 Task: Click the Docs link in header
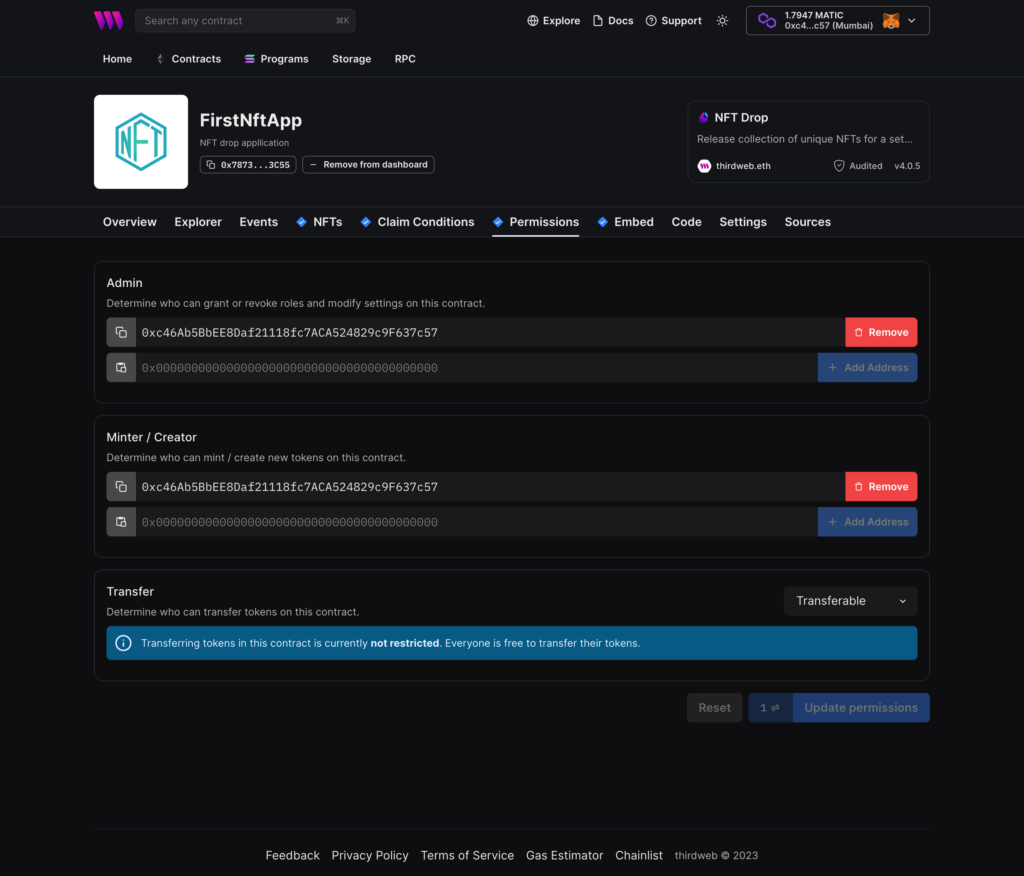613,21
